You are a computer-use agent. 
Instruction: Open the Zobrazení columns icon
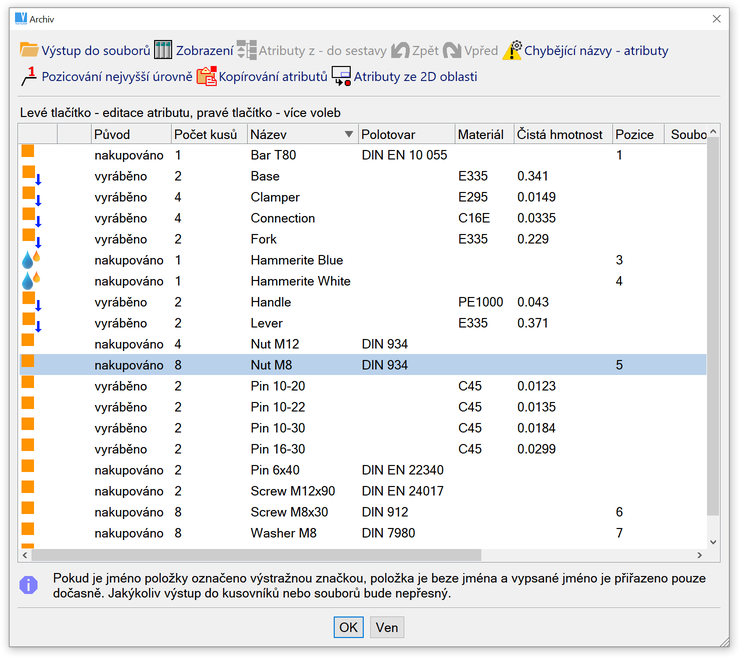[x=163, y=50]
